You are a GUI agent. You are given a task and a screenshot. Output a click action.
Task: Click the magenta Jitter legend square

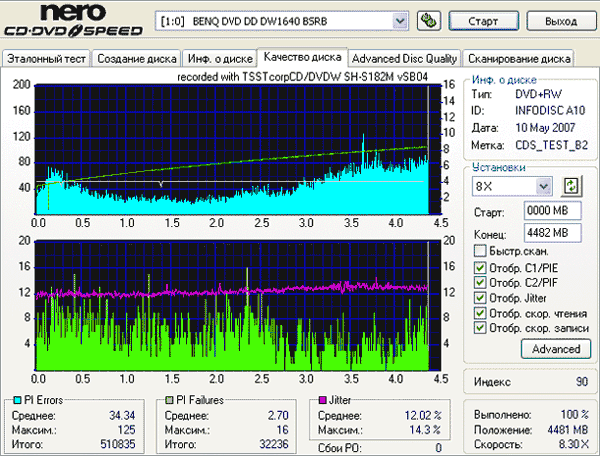pos(323,400)
